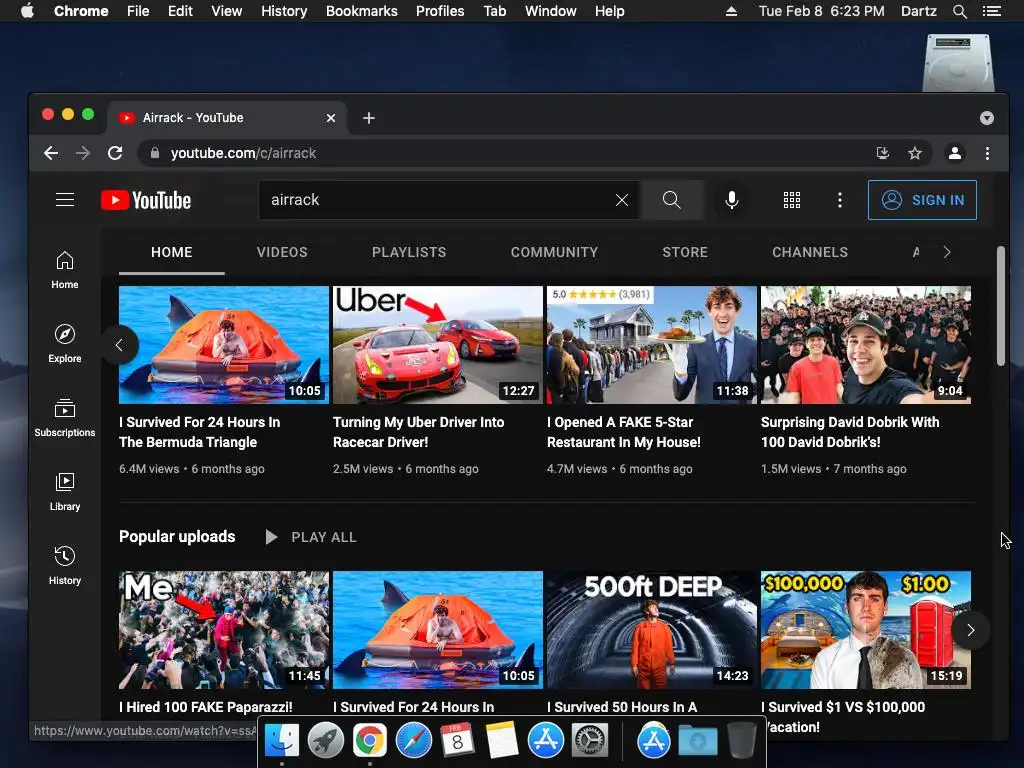Image resolution: width=1024 pixels, height=768 pixels.
Task: Open the Apple menu
Action: coord(27,11)
